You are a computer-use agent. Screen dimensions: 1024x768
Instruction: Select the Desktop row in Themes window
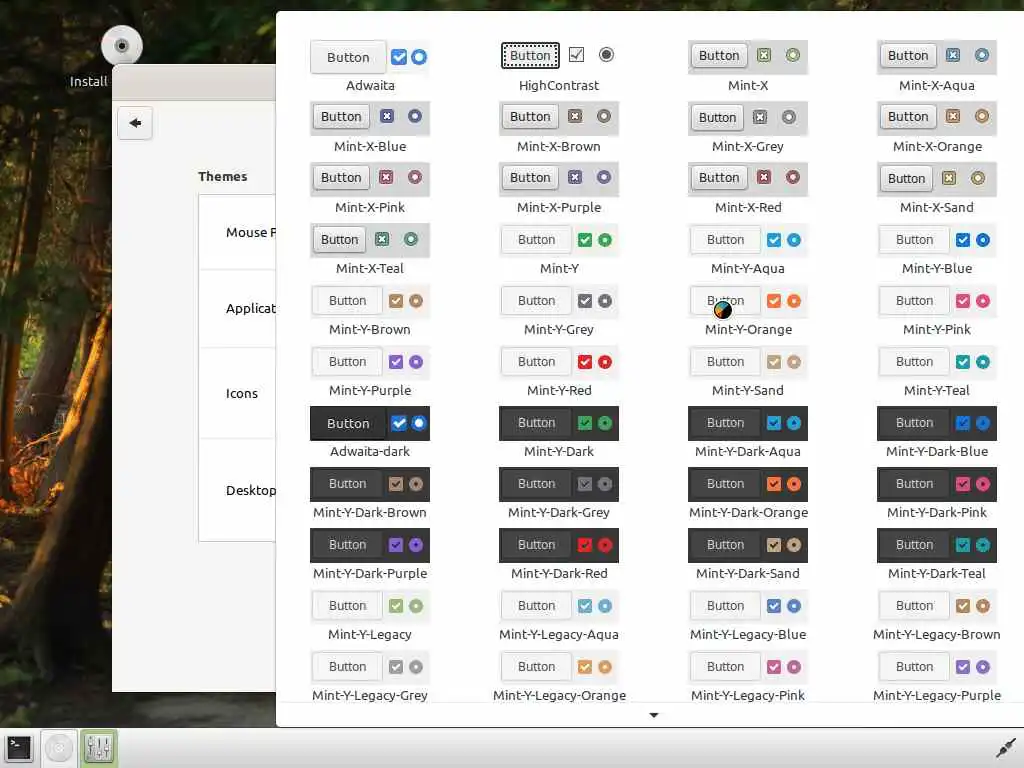click(x=237, y=490)
